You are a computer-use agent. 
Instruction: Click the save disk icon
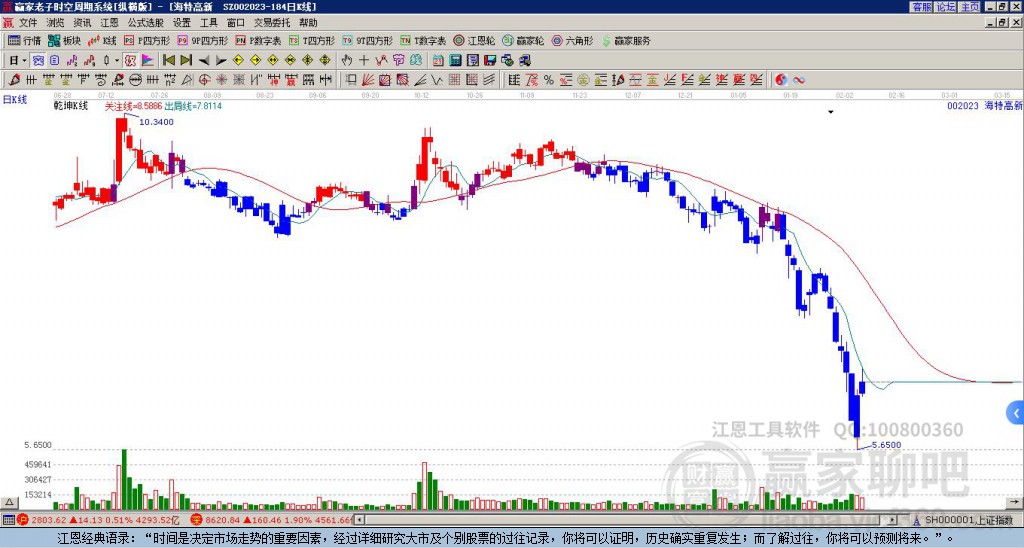click(x=490, y=60)
